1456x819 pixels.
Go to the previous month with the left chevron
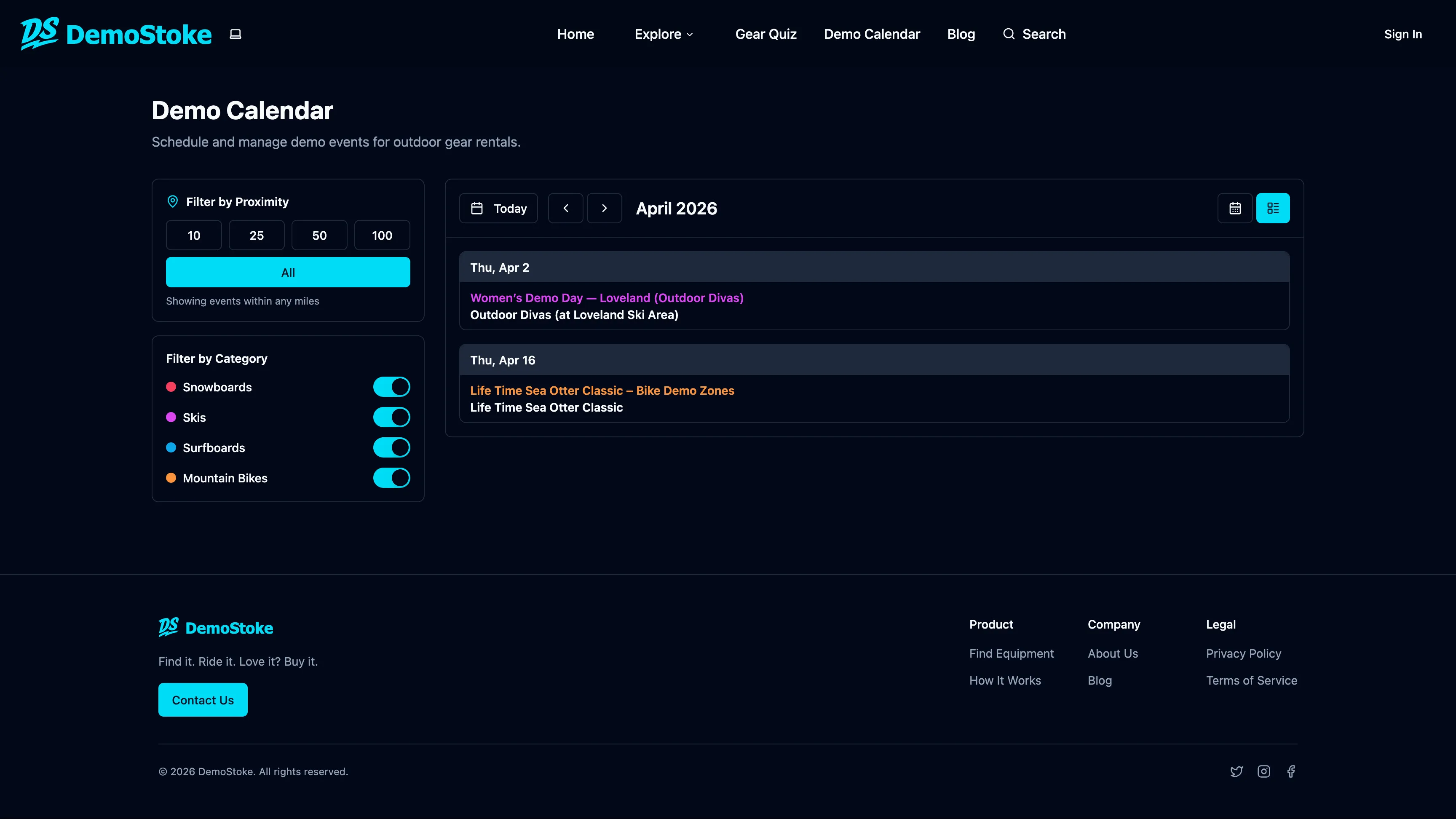[x=565, y=208]
